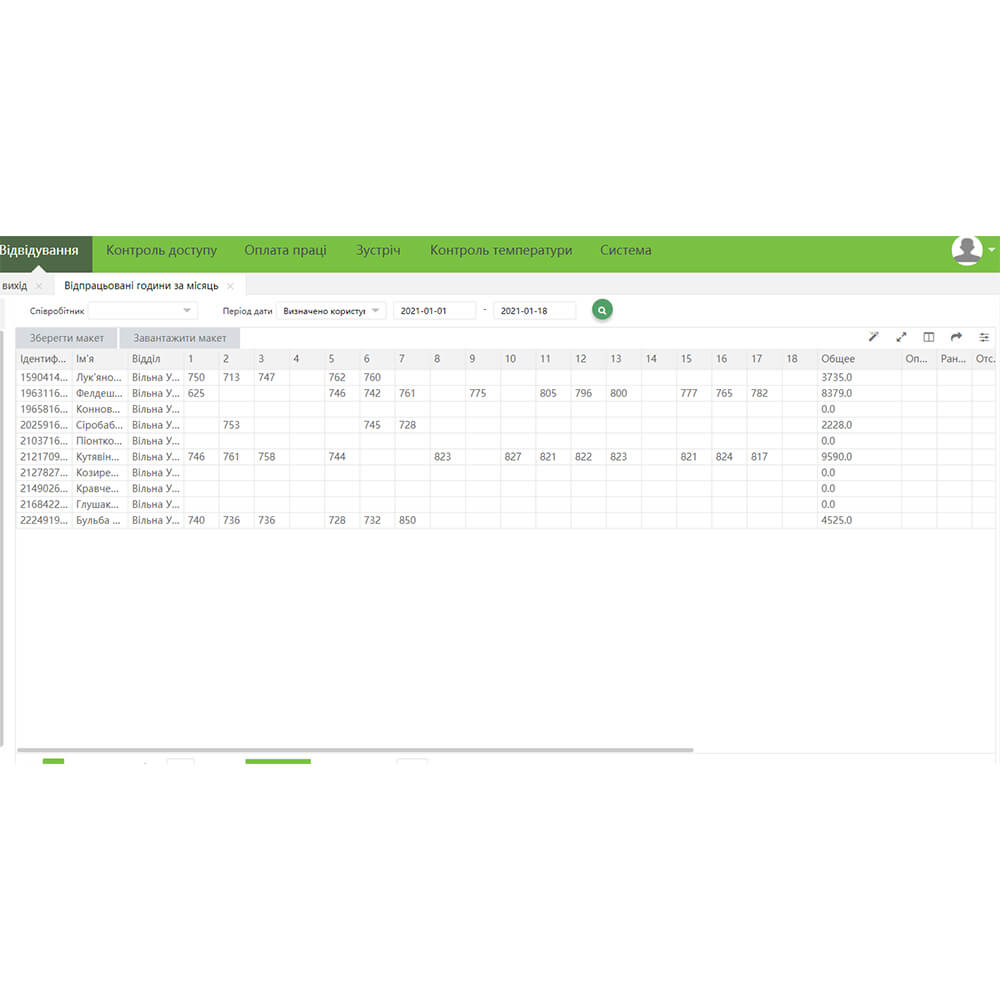Open the Оплата праці menu
Screen dimensions: 1000x1000
[x=285, y=250]
